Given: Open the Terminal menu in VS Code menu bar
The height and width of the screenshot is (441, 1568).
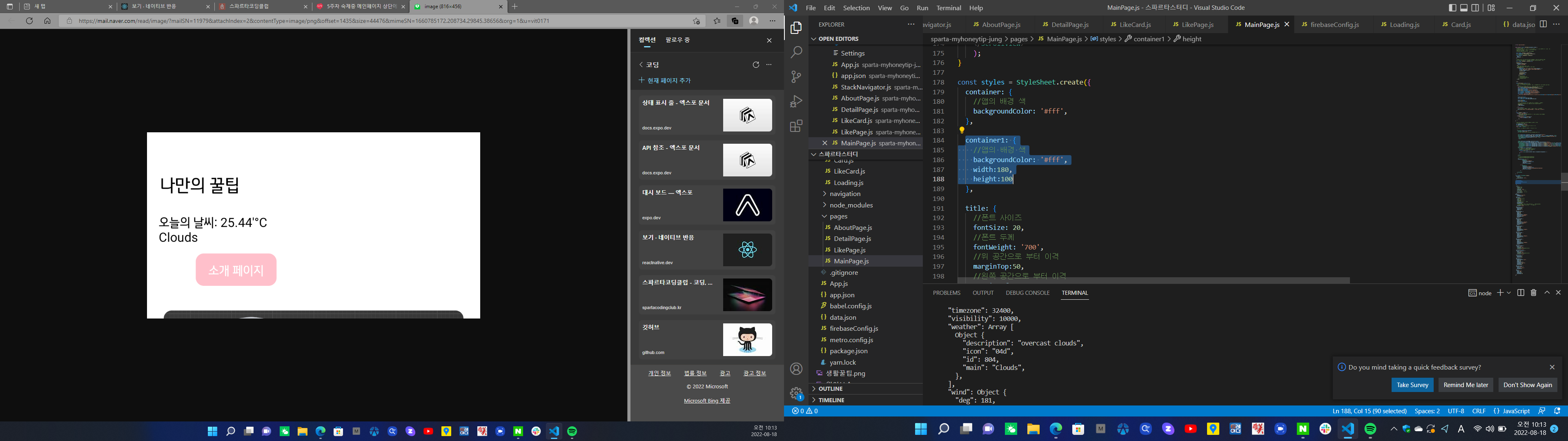Looking at the screenshot, I should tap(948, 8).
